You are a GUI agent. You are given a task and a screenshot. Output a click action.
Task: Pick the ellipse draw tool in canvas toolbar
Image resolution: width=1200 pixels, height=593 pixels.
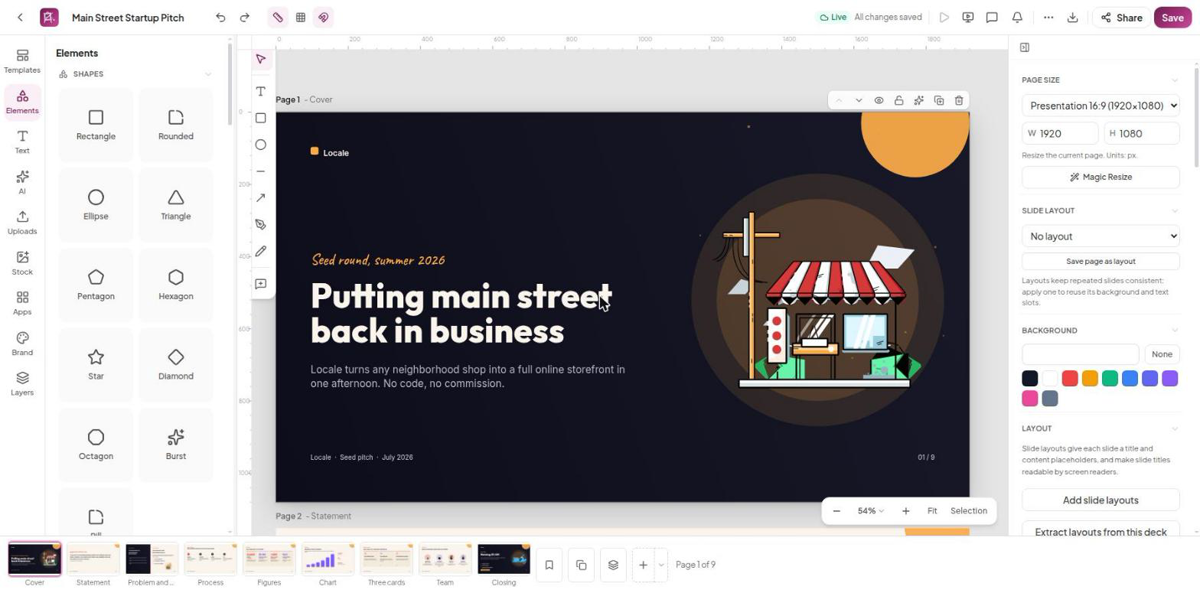(261, 145)
